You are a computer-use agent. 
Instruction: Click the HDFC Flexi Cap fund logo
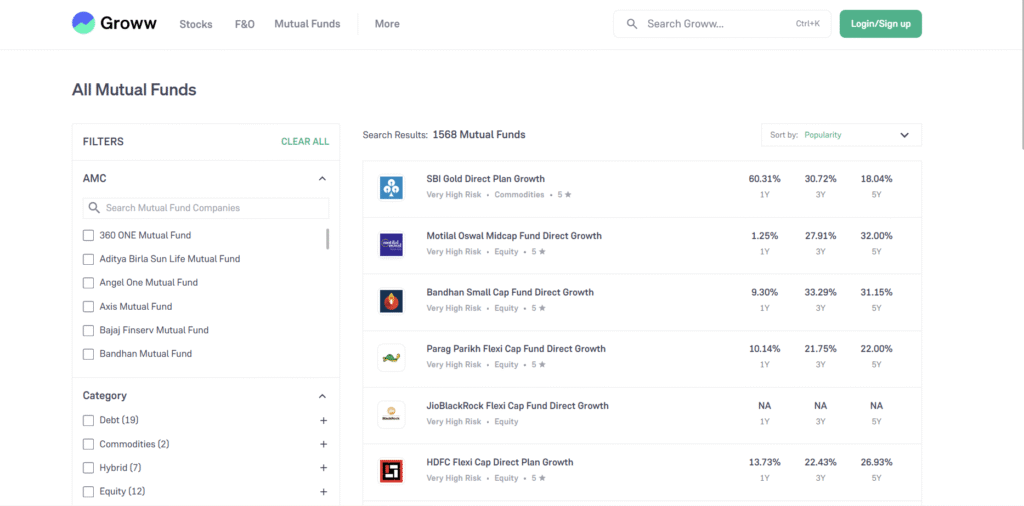pos(391,471)
